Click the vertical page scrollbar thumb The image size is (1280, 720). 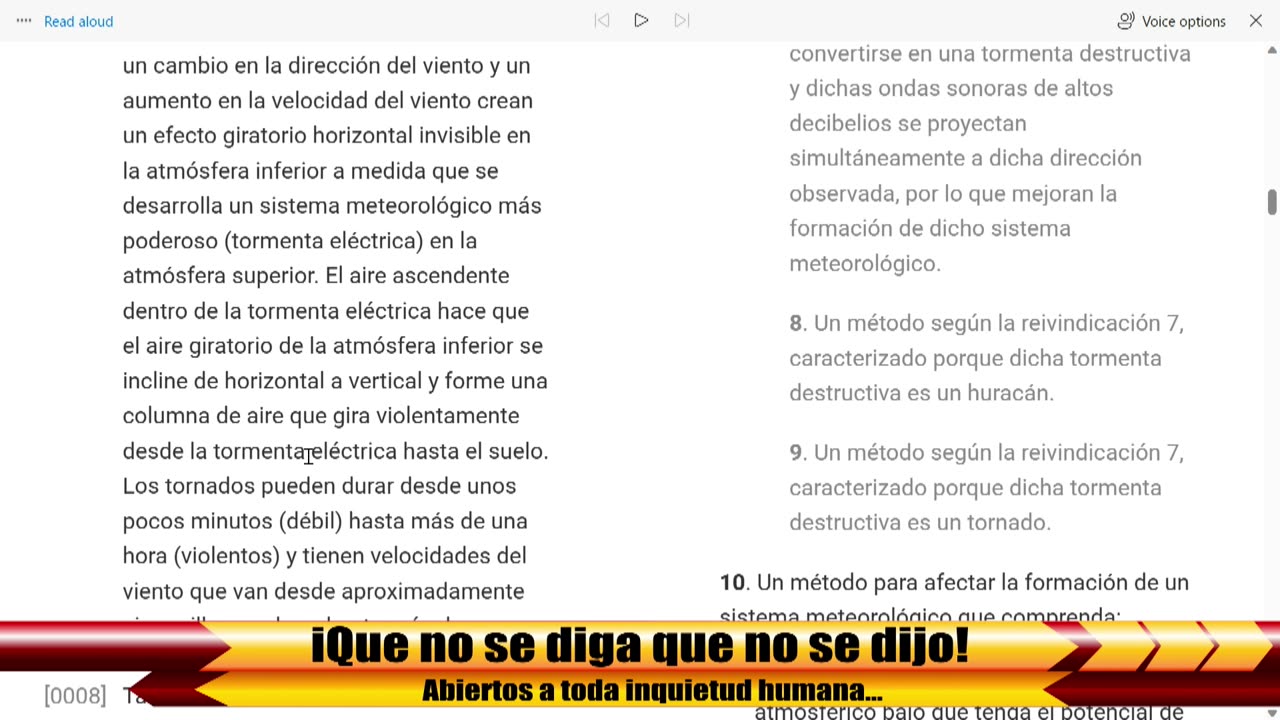coord(1272,201)
